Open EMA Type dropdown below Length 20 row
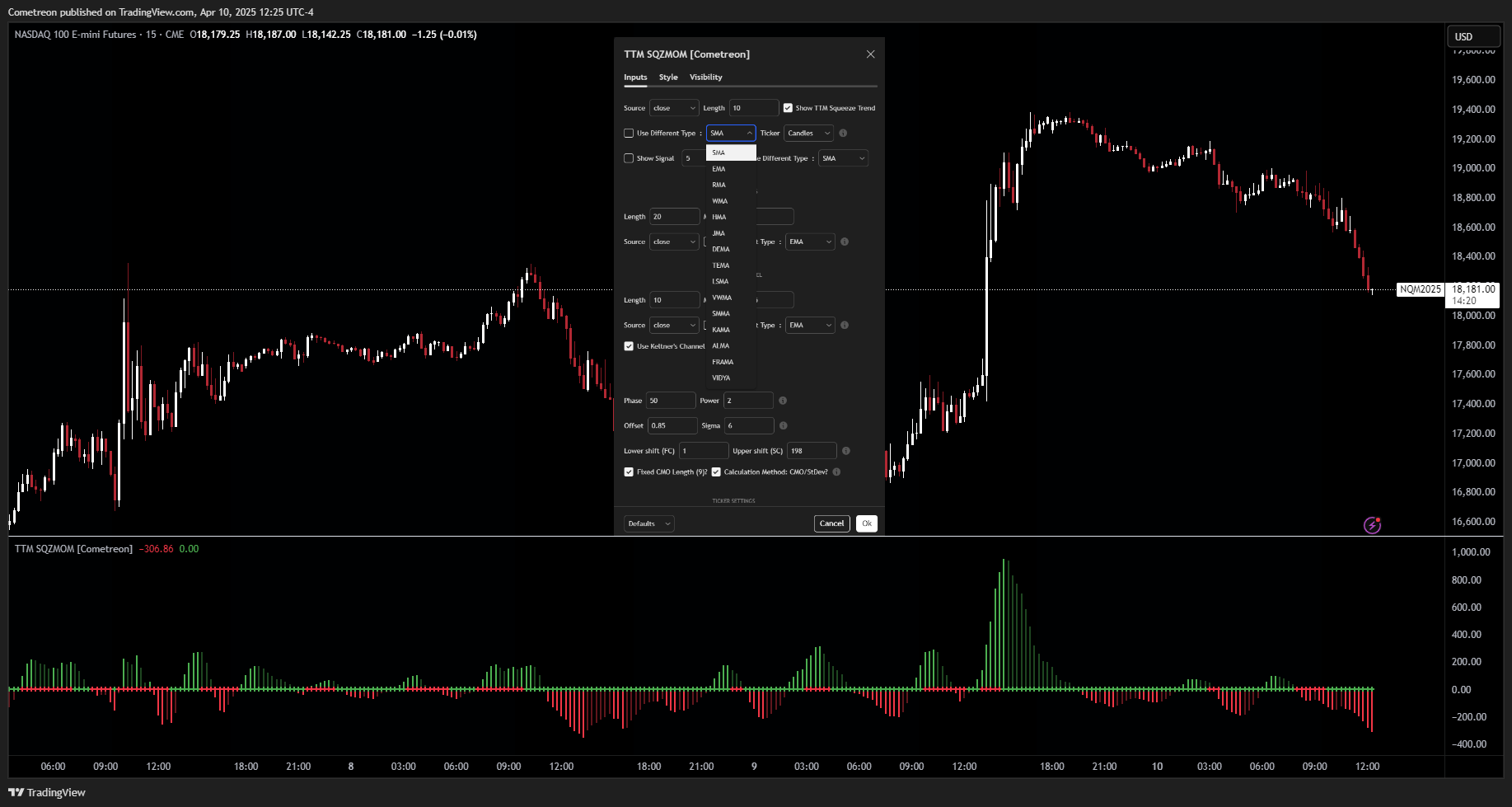Image resolution: width=1512 pixels, height=807 pixels. coord(810,242)
